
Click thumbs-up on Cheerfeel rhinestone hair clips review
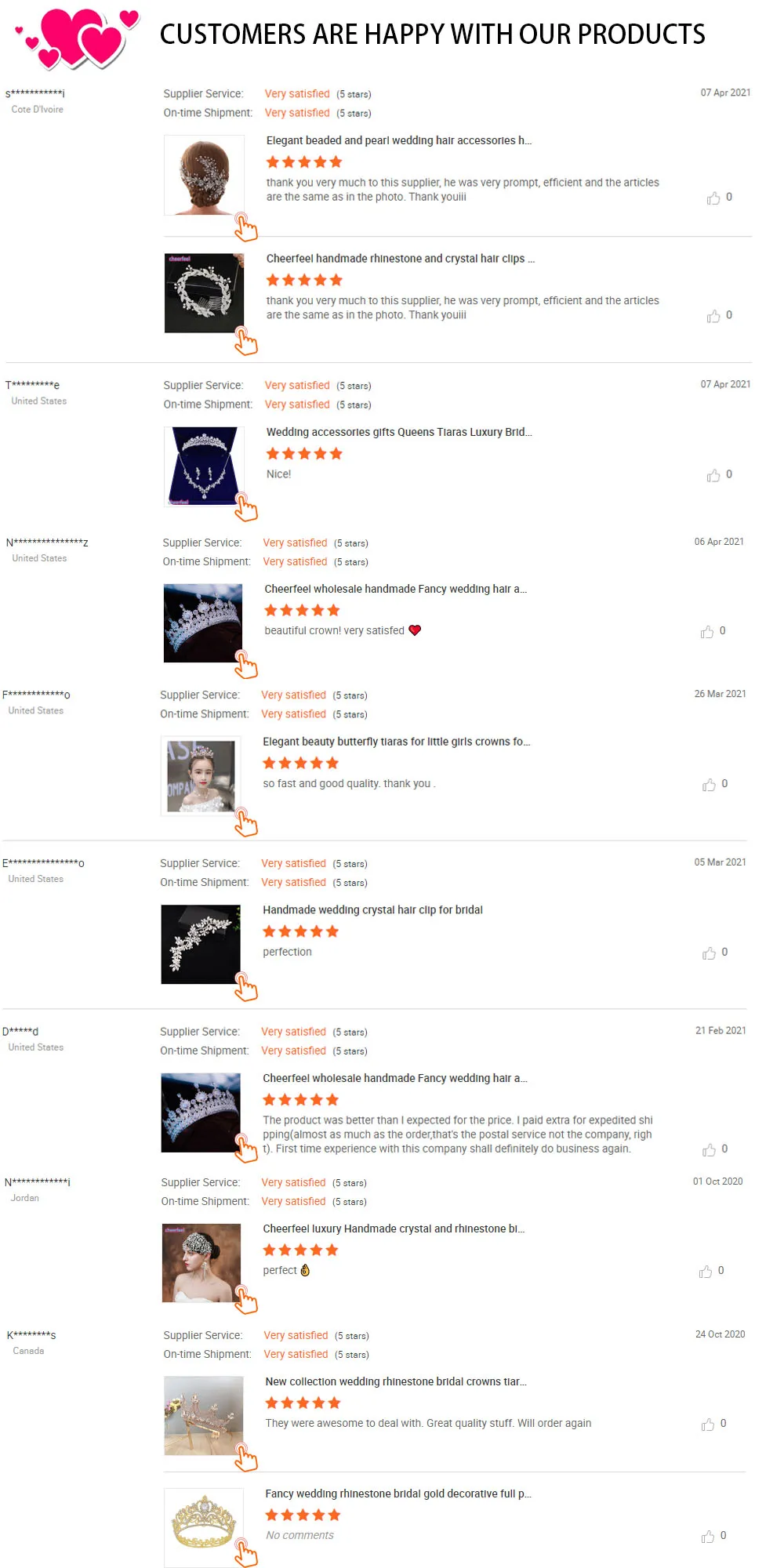pyautogui.click(x=713, y=316)
